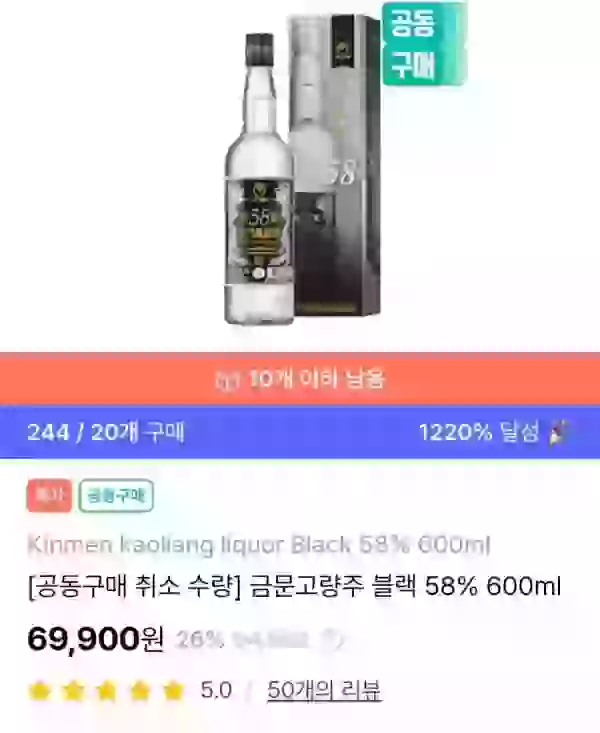Viewport: 600px width, 733px height.
Task: Tap the 5.0 rating score
Action: pos(216,690)
